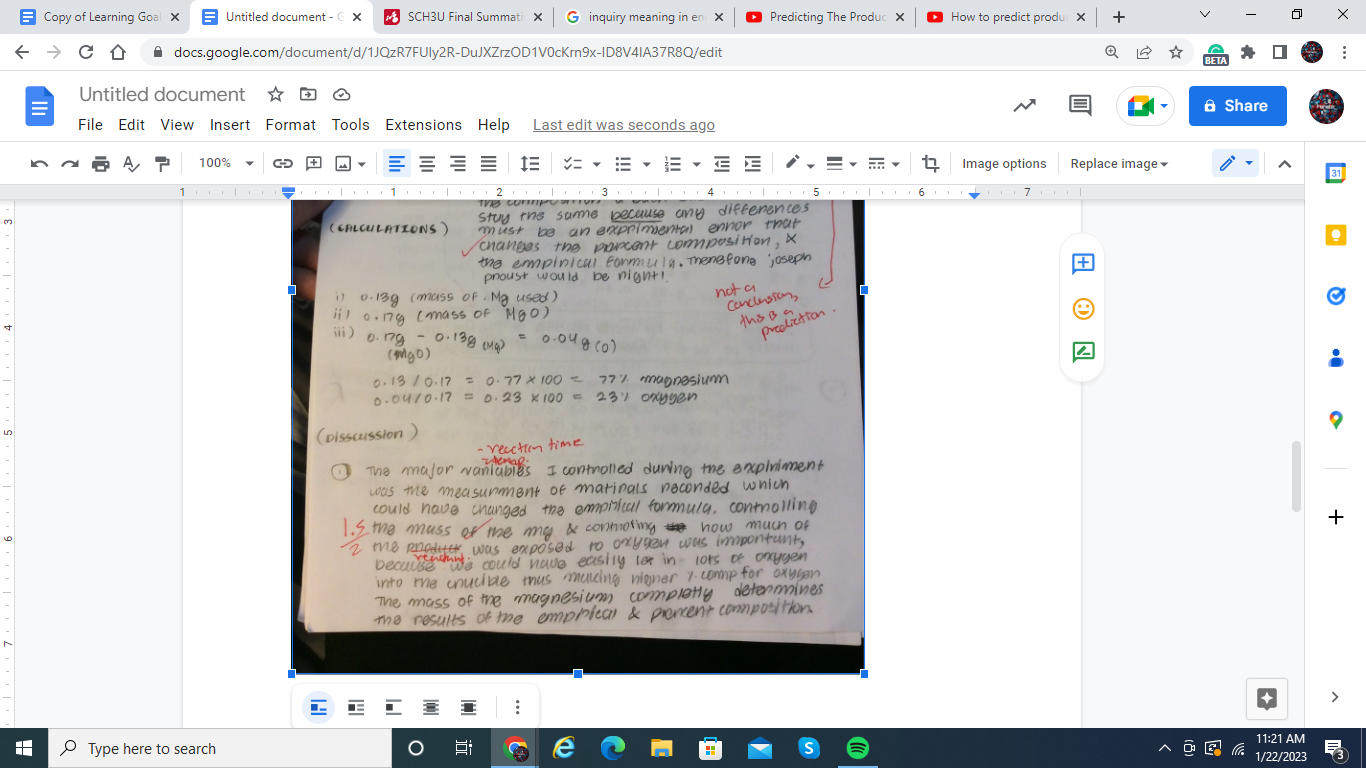
Task: Toggle center alignment for the paragraph
Action: 427,163
